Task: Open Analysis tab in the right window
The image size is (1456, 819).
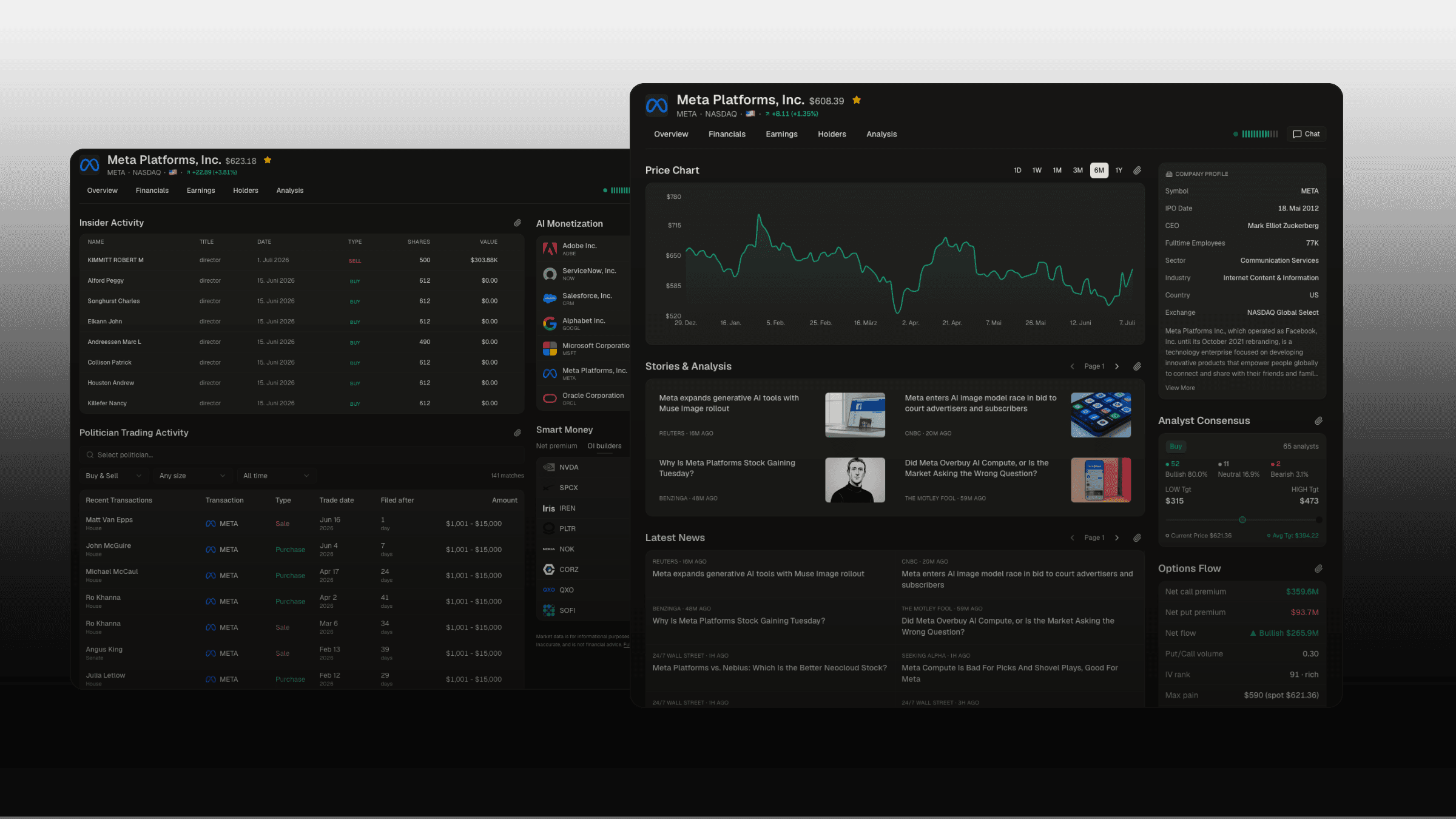Action: coord(881,135)
